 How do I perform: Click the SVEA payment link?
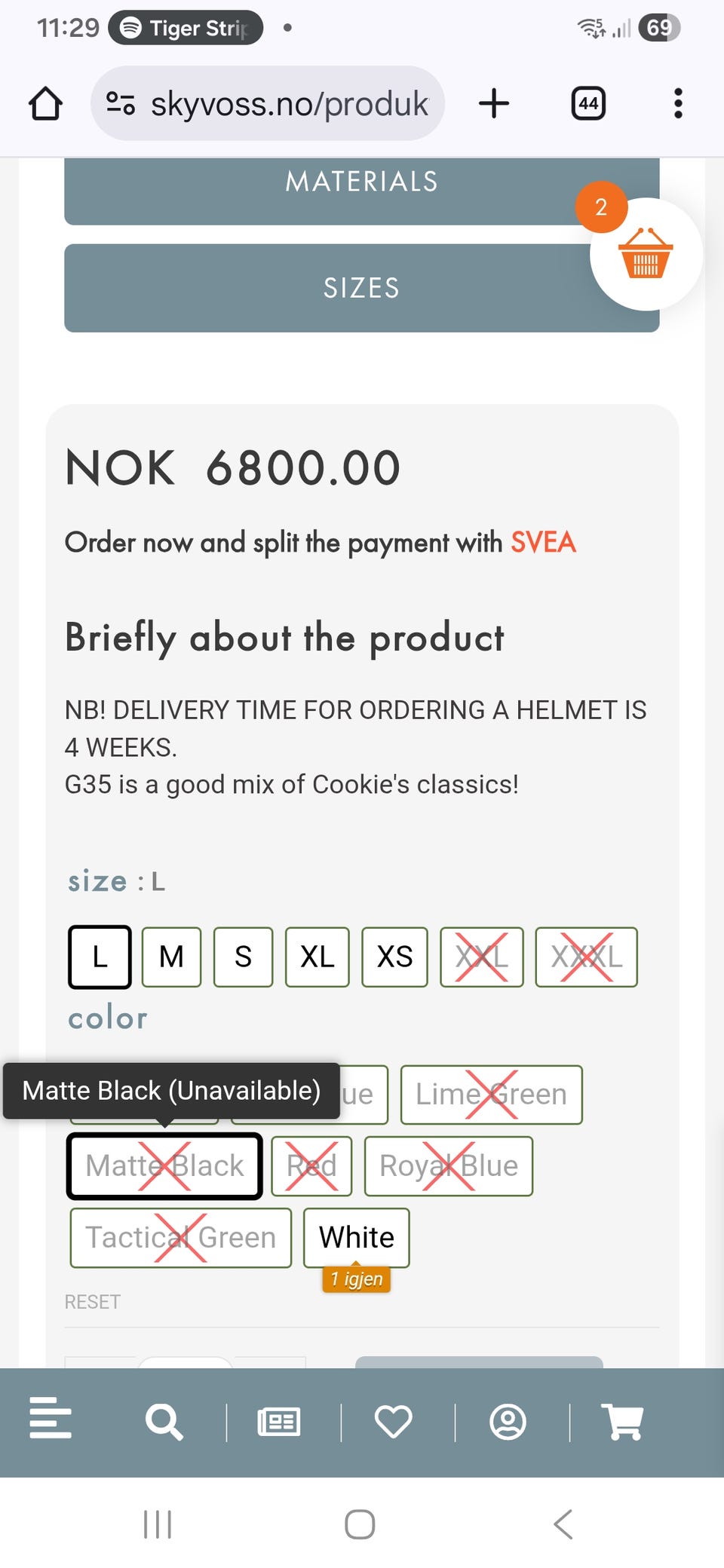(x=543, y=542)
